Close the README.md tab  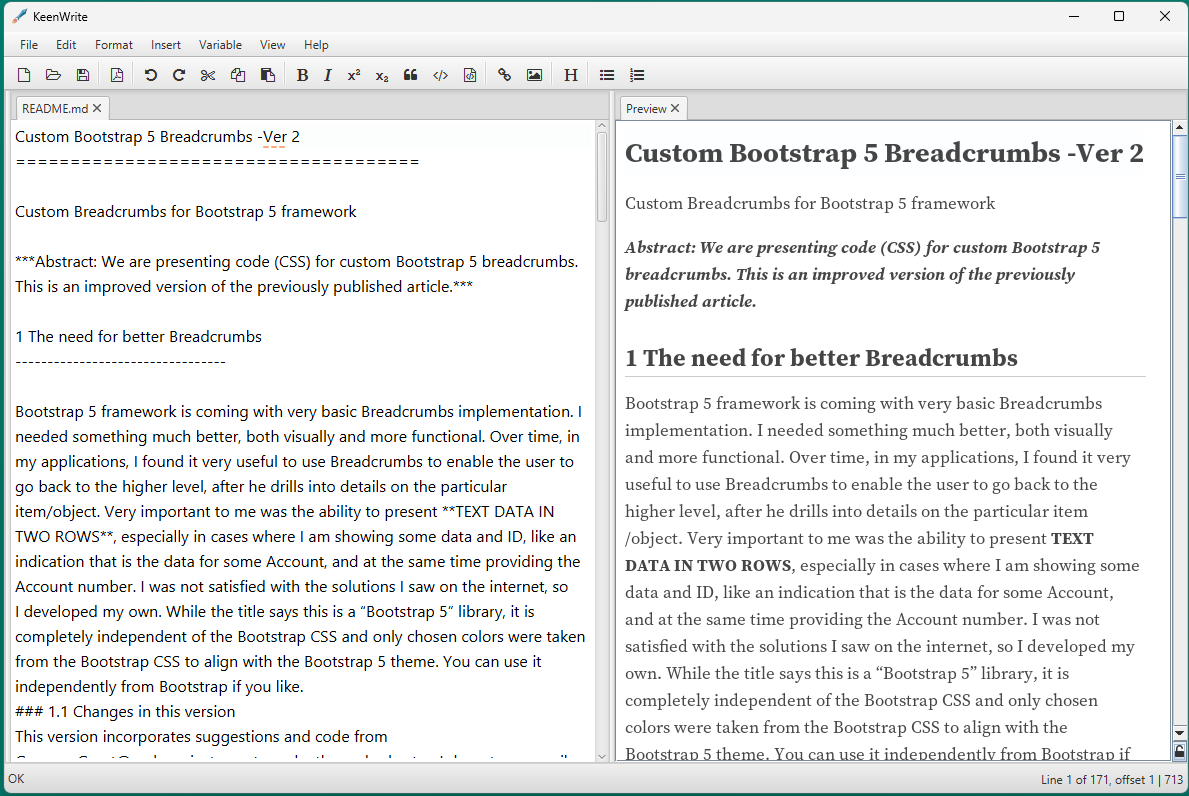click(97, 108)
